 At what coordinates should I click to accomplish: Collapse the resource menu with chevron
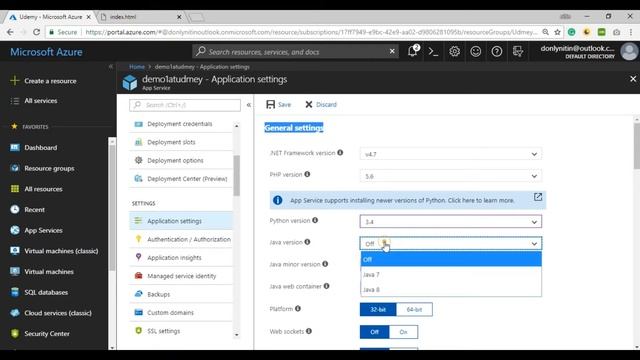pos(249,105)
